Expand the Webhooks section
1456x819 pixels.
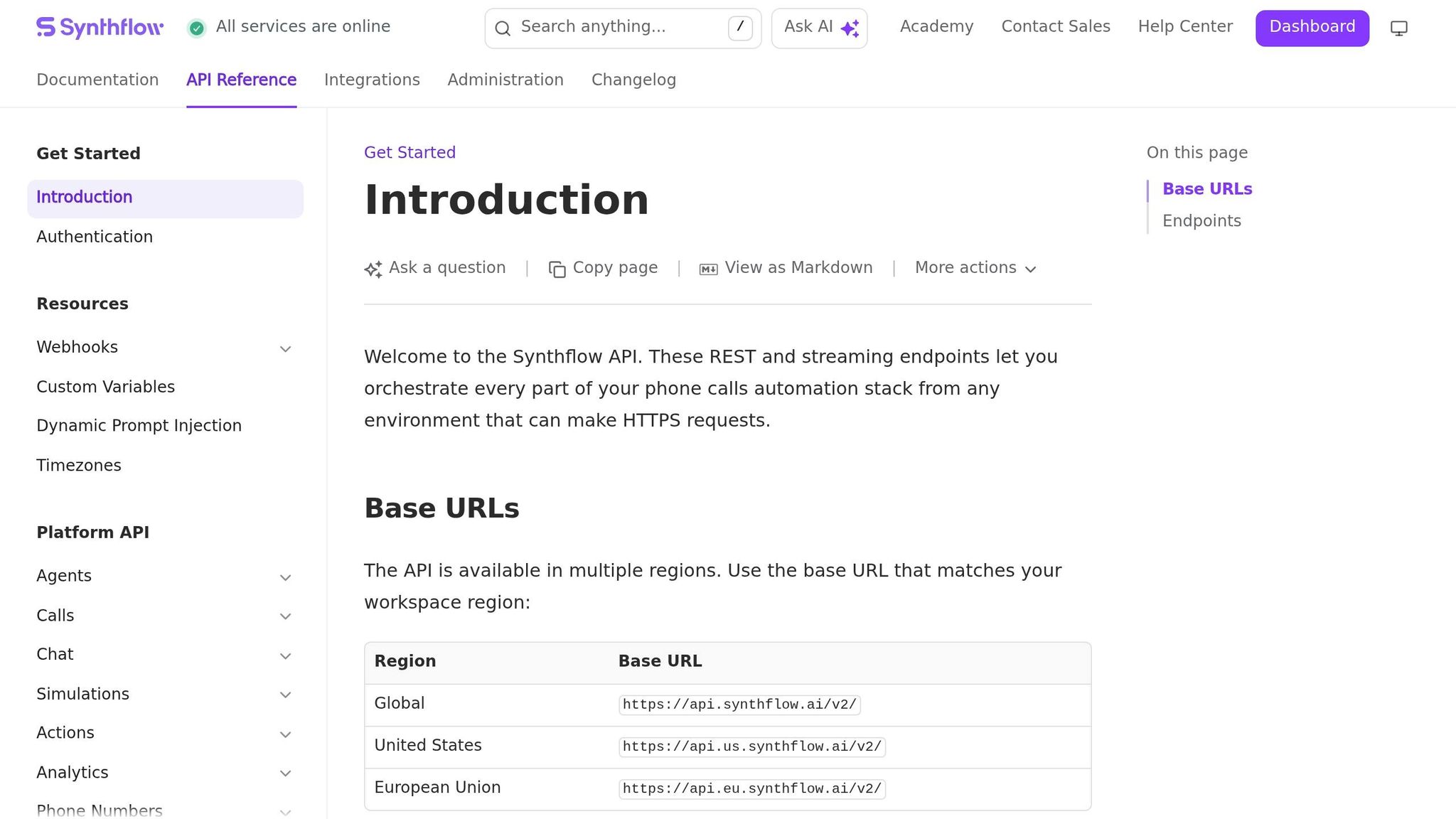pos(285,348)
